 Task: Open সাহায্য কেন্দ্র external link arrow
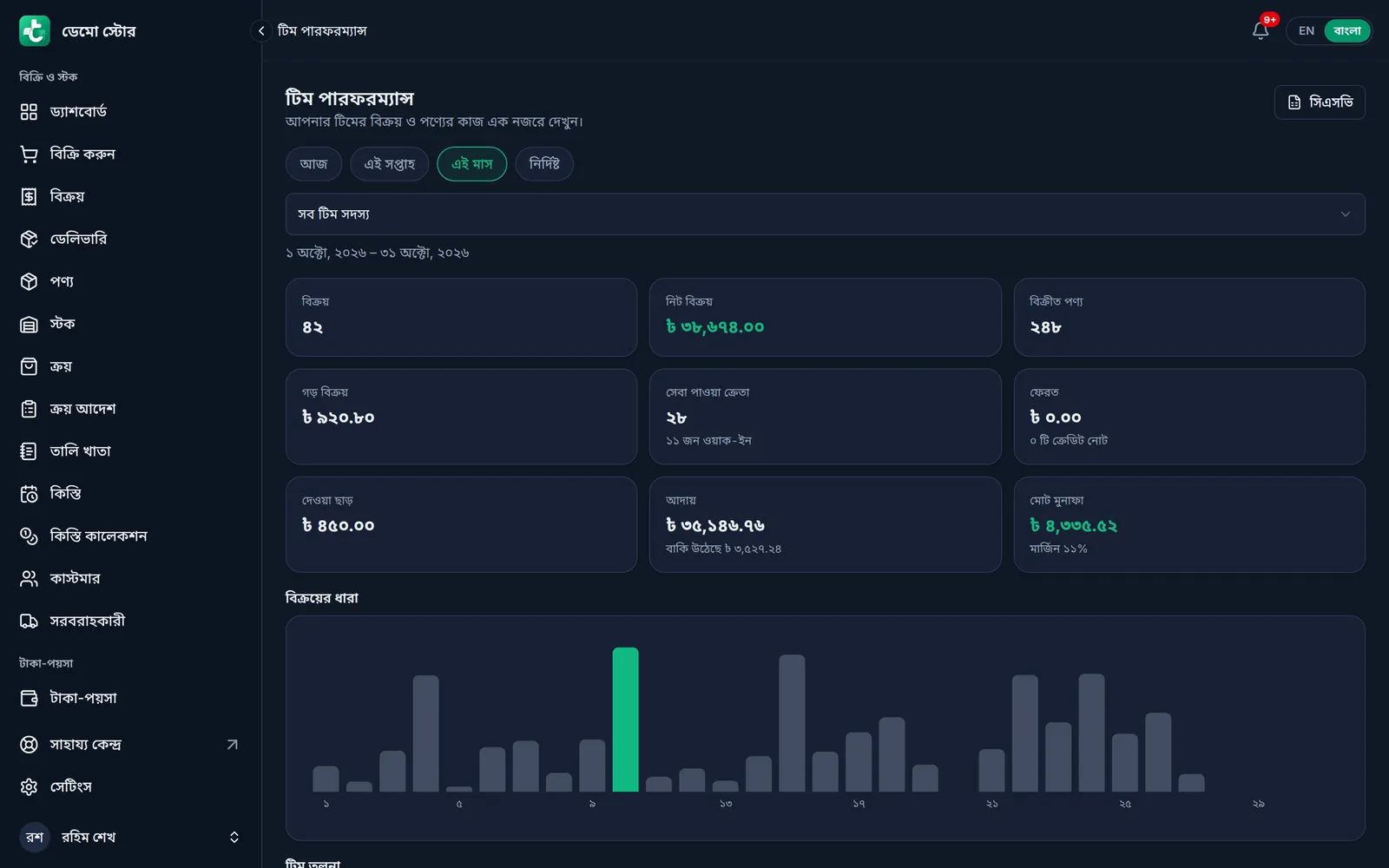[233, 745]
